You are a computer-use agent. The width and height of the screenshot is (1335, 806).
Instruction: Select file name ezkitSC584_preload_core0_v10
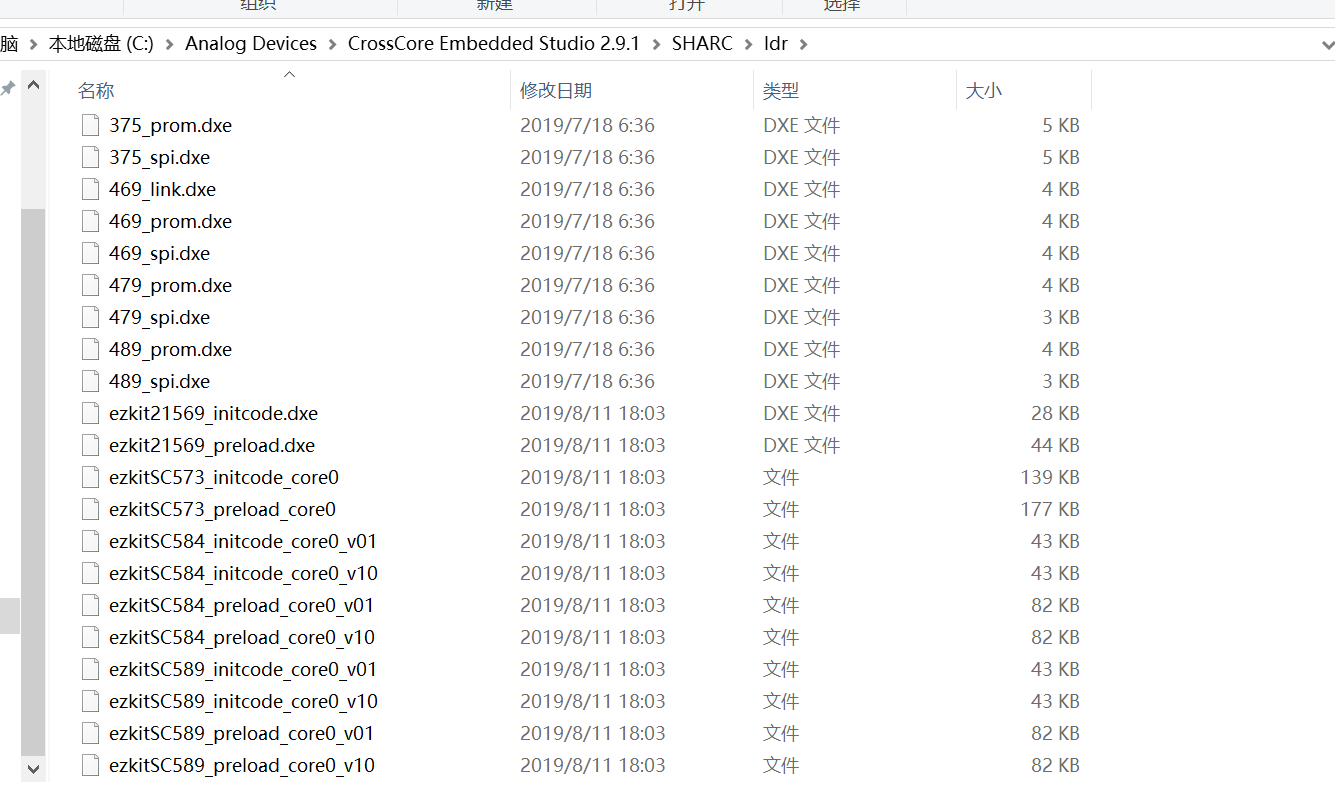click(242, 637)
